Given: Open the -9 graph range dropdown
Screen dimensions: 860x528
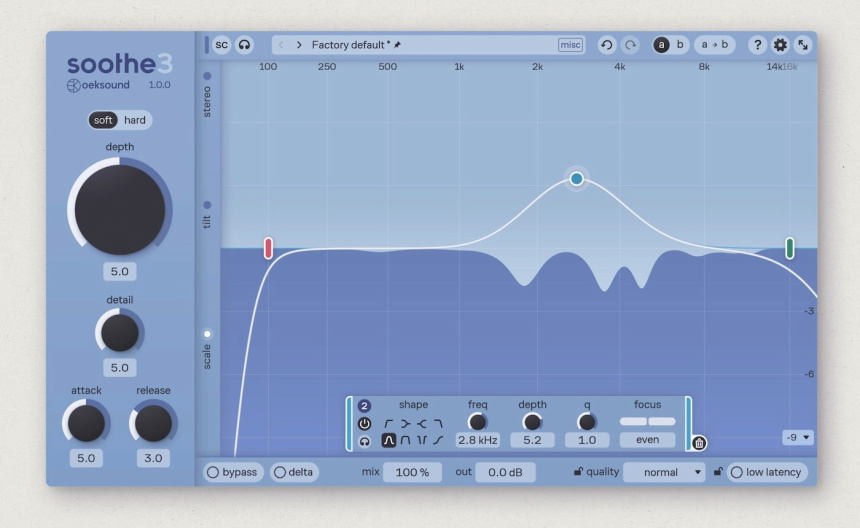Looking at the screenshot, I should coord(798,438).
